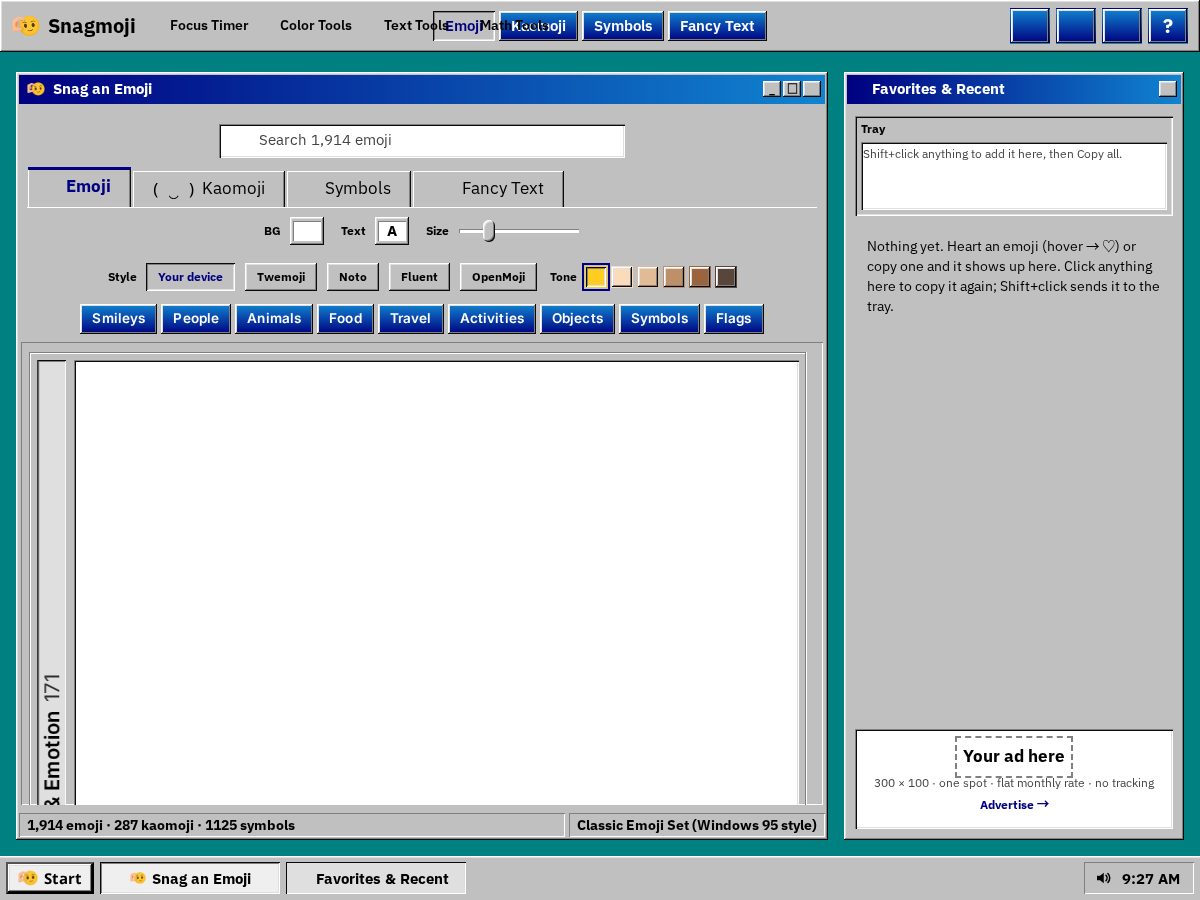Viewport: 1200px width, 900px height.
Task: Jump to the Objects category
Action: point(578,319)
